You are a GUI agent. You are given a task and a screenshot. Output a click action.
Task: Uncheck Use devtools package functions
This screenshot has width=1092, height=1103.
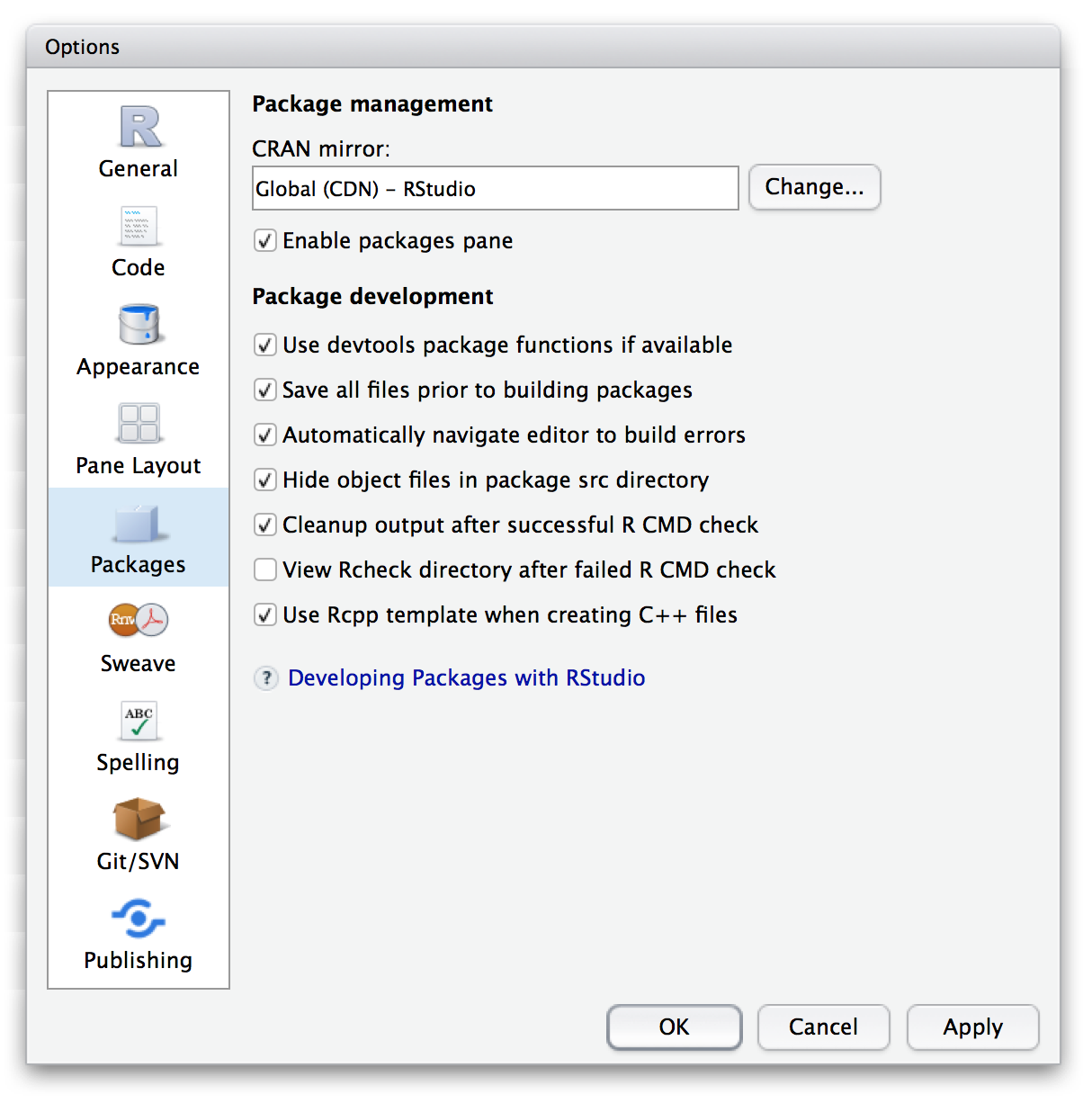[x=264, y=345]
